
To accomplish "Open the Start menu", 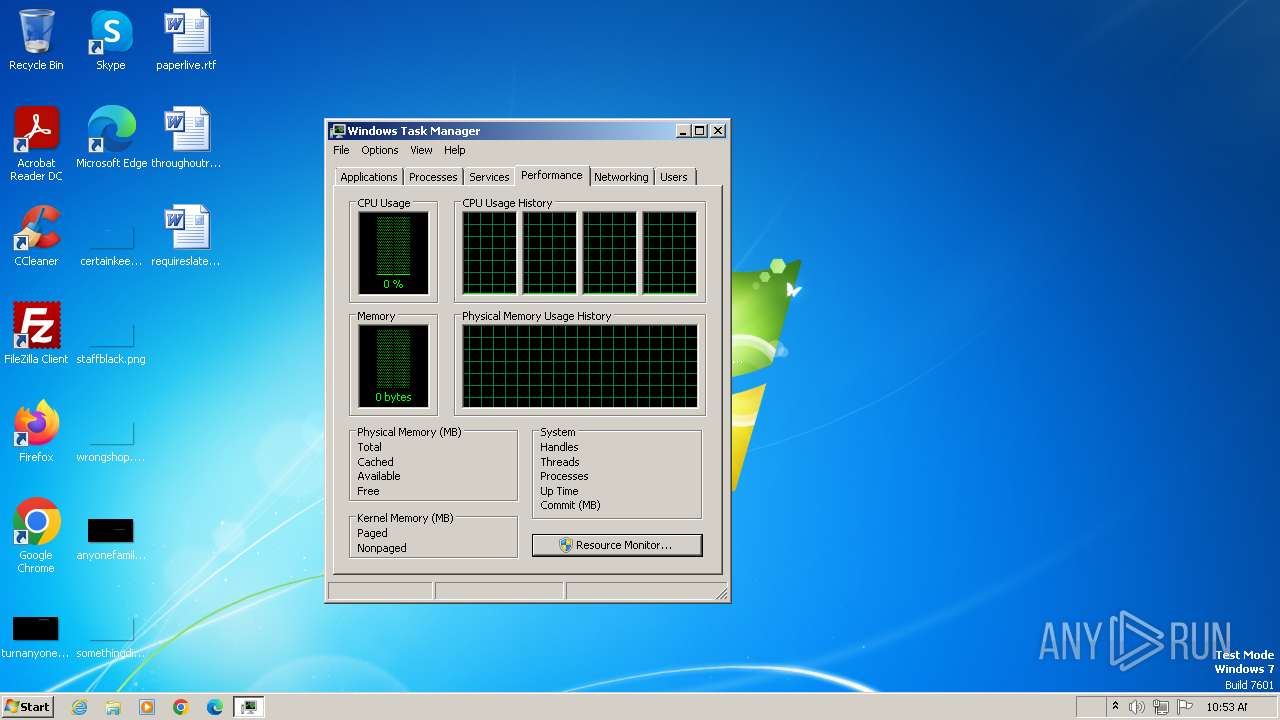I will 27,707.
